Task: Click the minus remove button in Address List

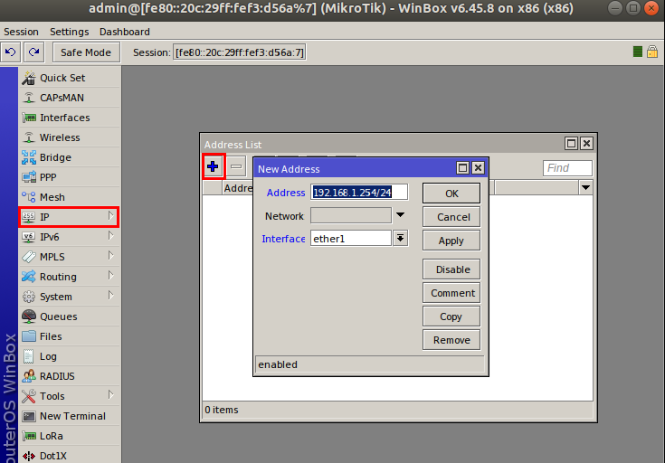Action: click(x=236, y=167)
